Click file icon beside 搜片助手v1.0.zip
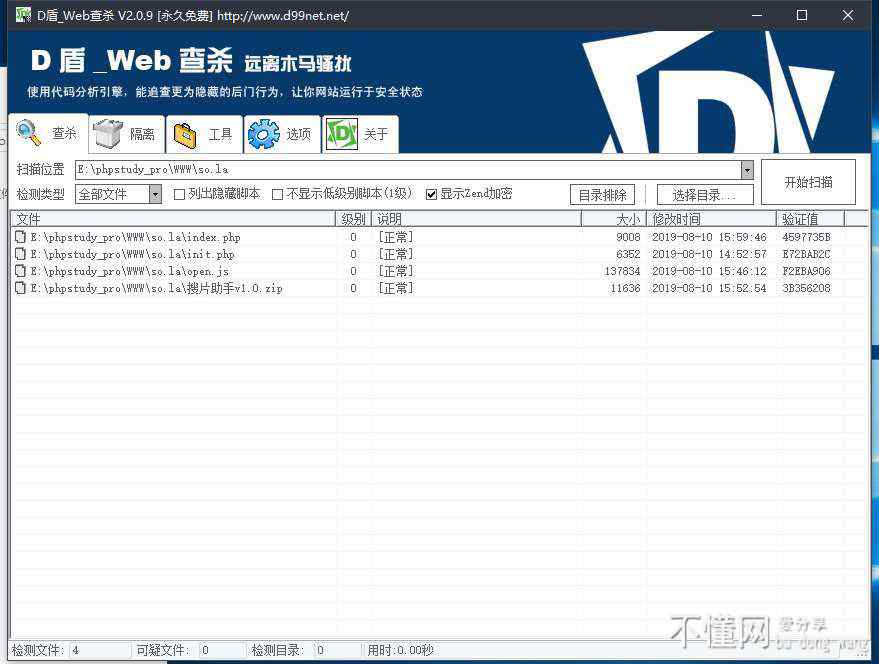The width and height of the screenshot is (879, 664). [x=20, y=287]
